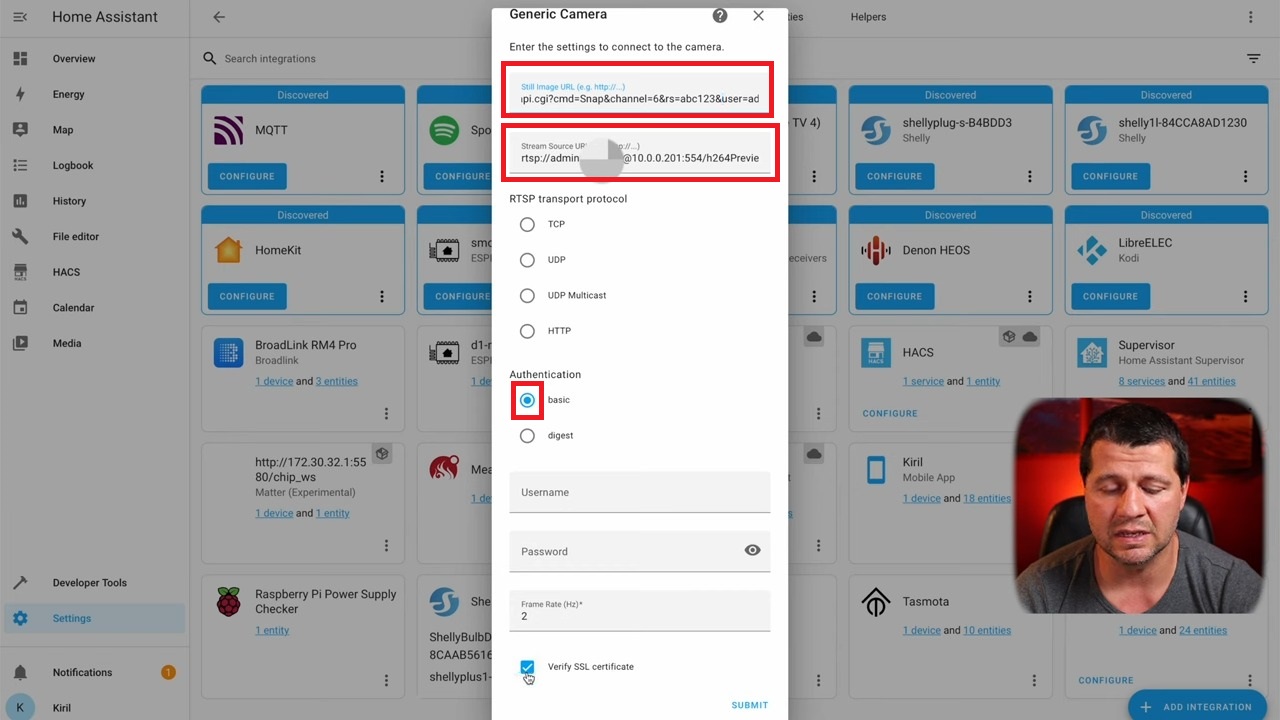This screenshot has height=720, width=1280.
Task: Click the Tasmota integration icon
Action: [x=877, y=602]
